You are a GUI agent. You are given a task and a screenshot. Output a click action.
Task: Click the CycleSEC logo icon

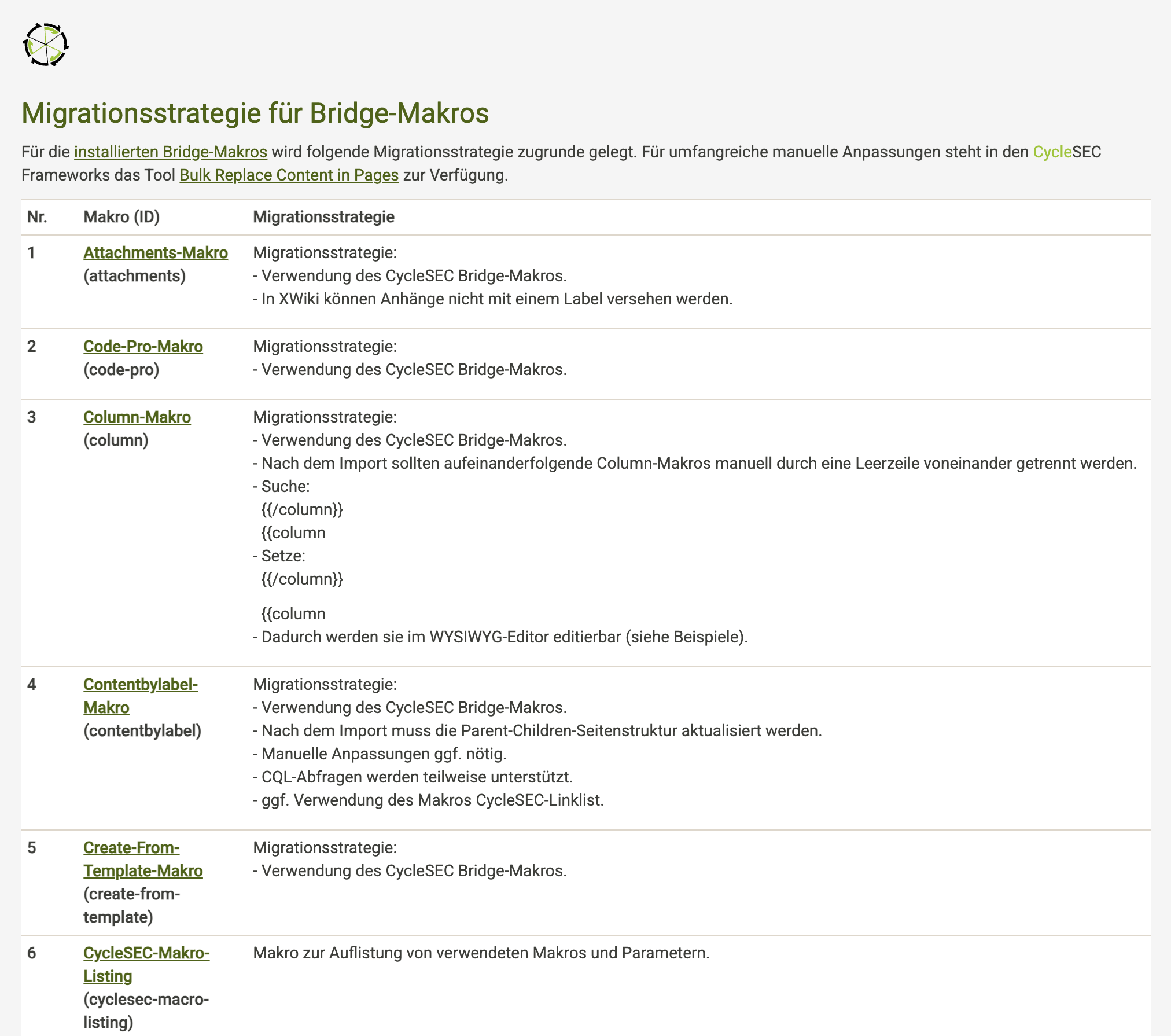[46, 45]
